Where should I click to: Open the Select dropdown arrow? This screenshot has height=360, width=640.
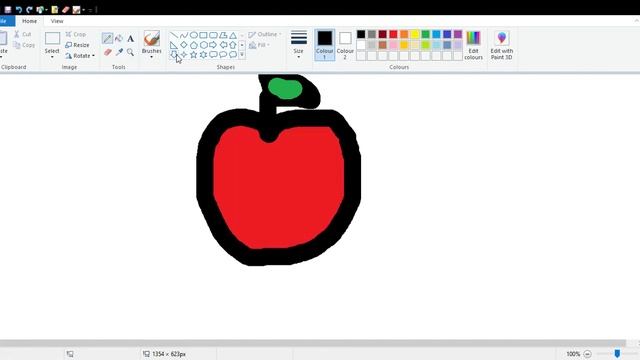point(52,57)
